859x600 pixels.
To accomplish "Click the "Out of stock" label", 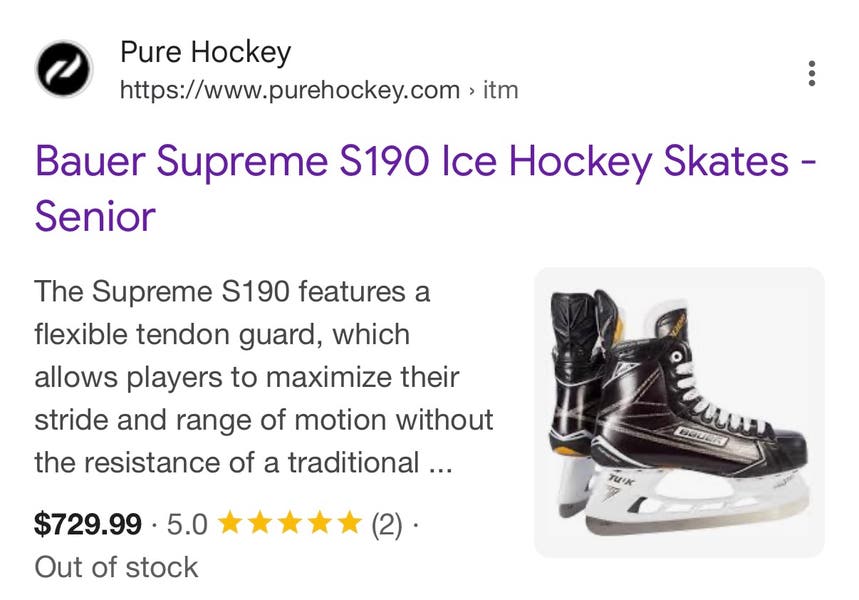I will click(116, 567).
